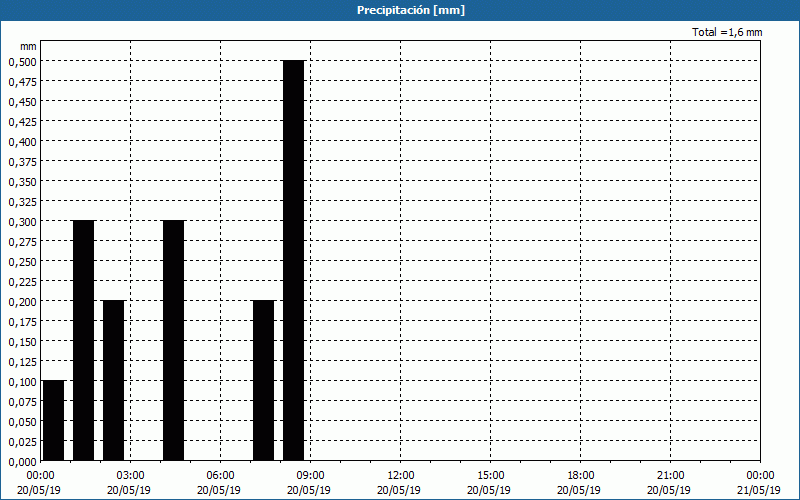This screenshot has width=800, height=500.
Task: Click the 15:00 time label
Action: pos(490,476)
